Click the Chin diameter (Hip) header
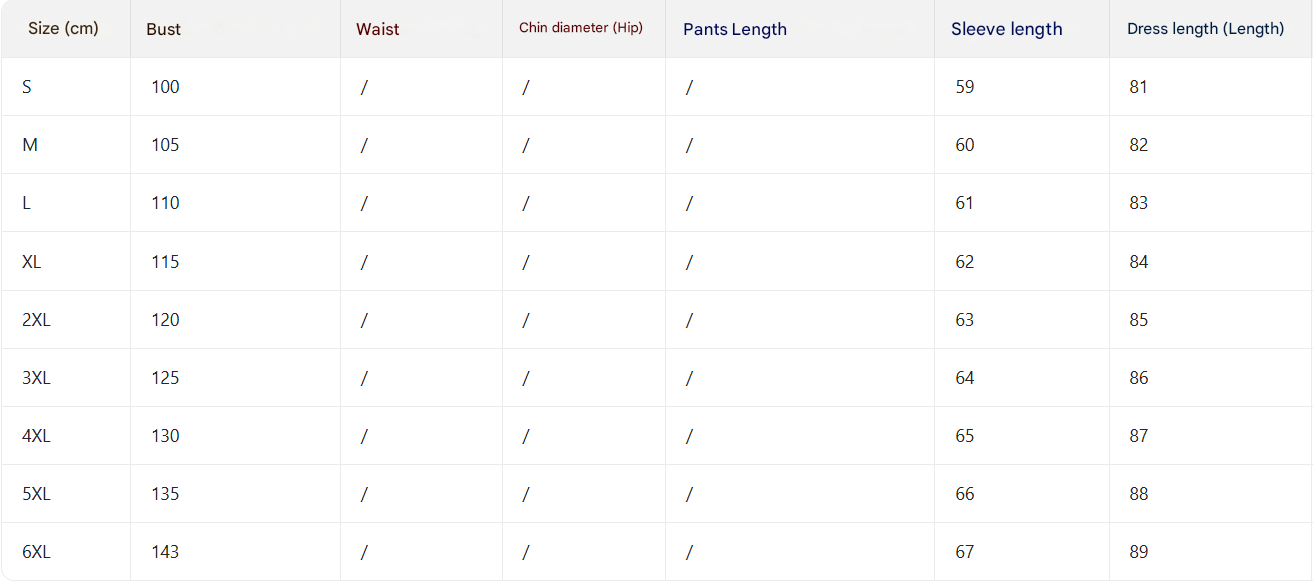The height and width of the screenshot is (584, 1313). pyautogui.click(x=580, y=28)
